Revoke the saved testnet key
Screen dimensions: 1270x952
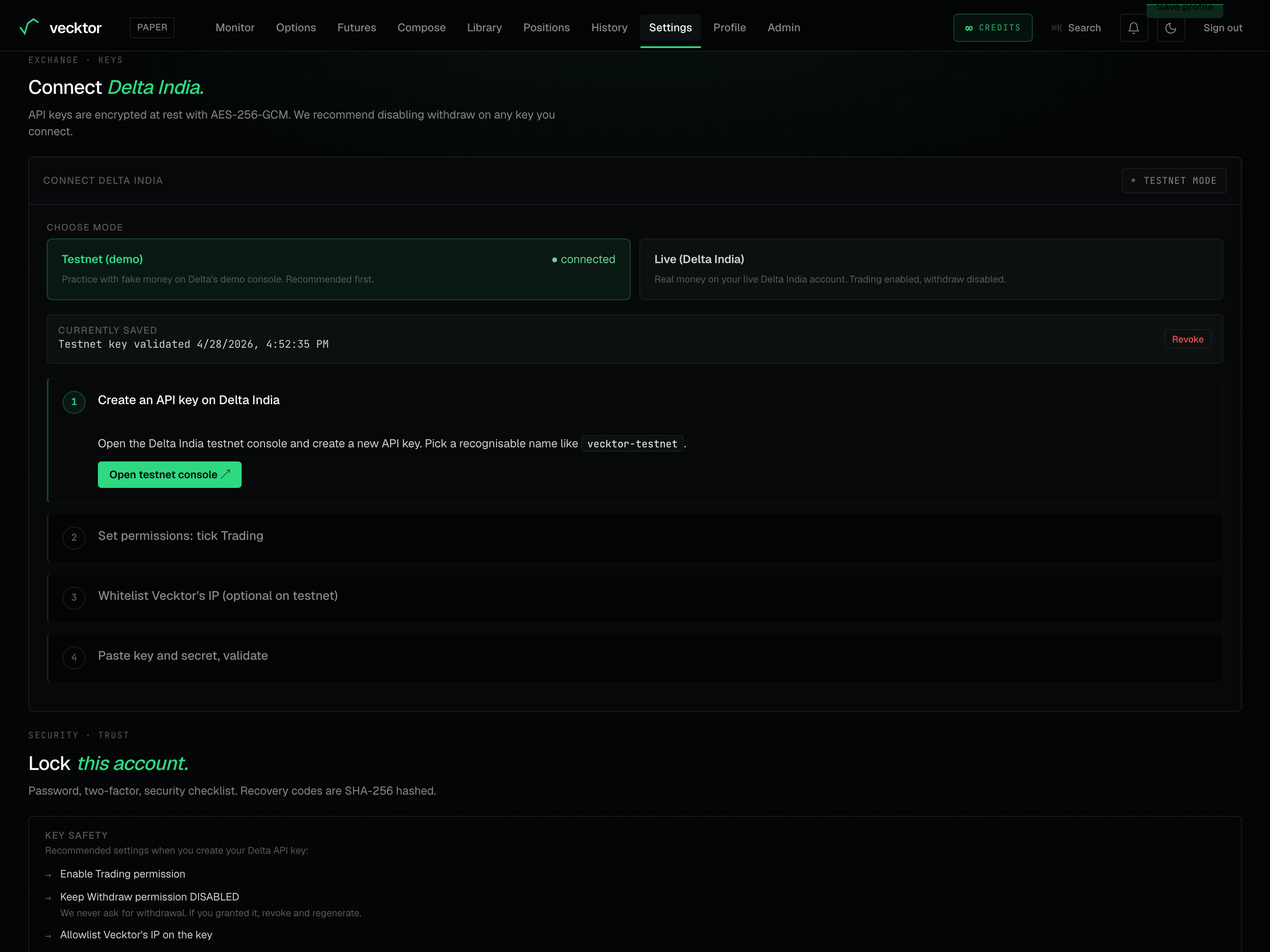coord(1188,339)
